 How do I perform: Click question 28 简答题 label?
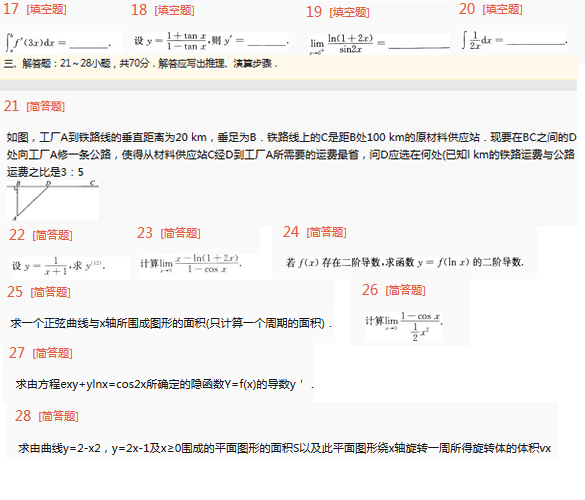[59, 416]
